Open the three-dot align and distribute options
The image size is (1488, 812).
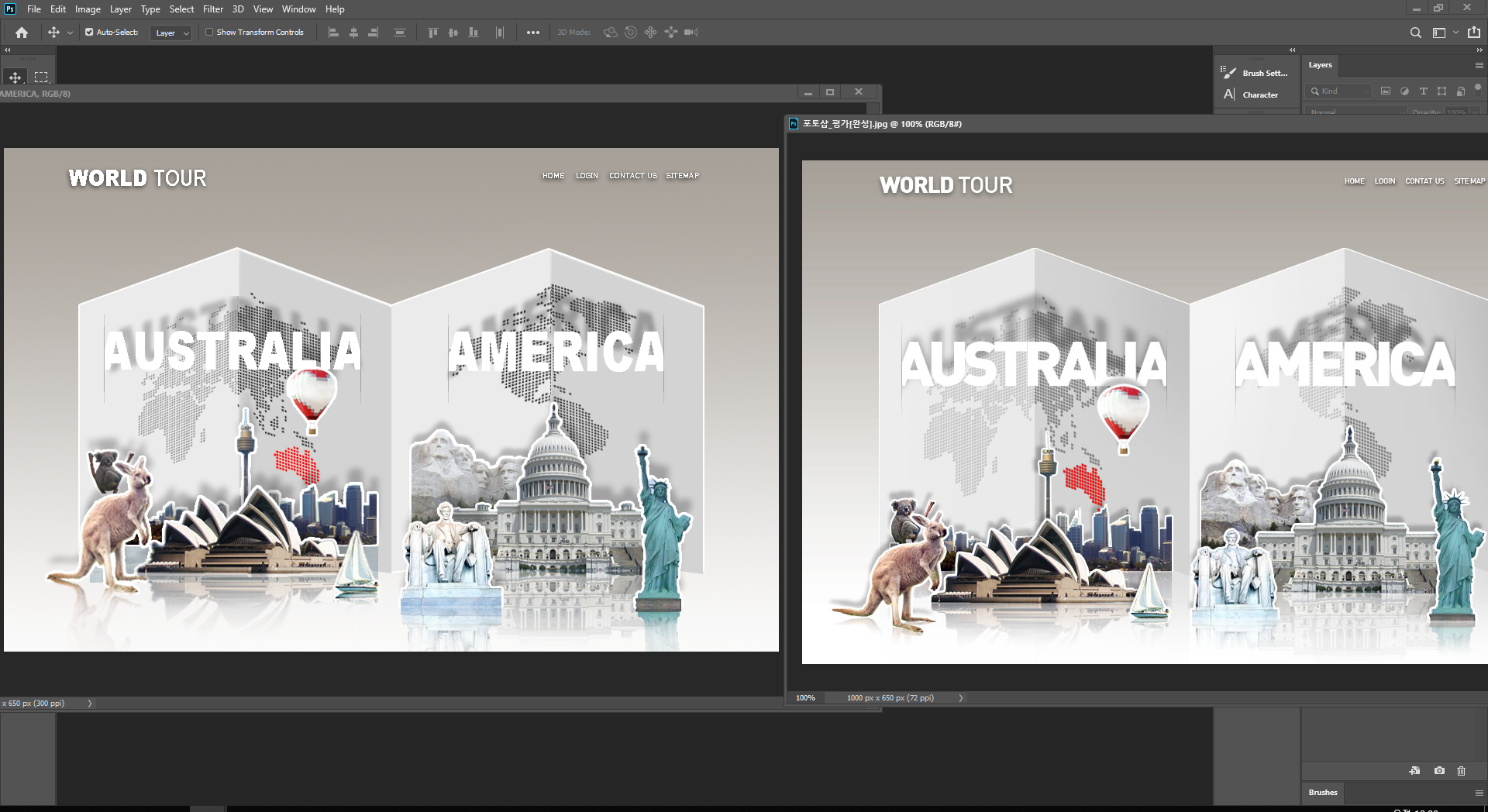[533, 33]
